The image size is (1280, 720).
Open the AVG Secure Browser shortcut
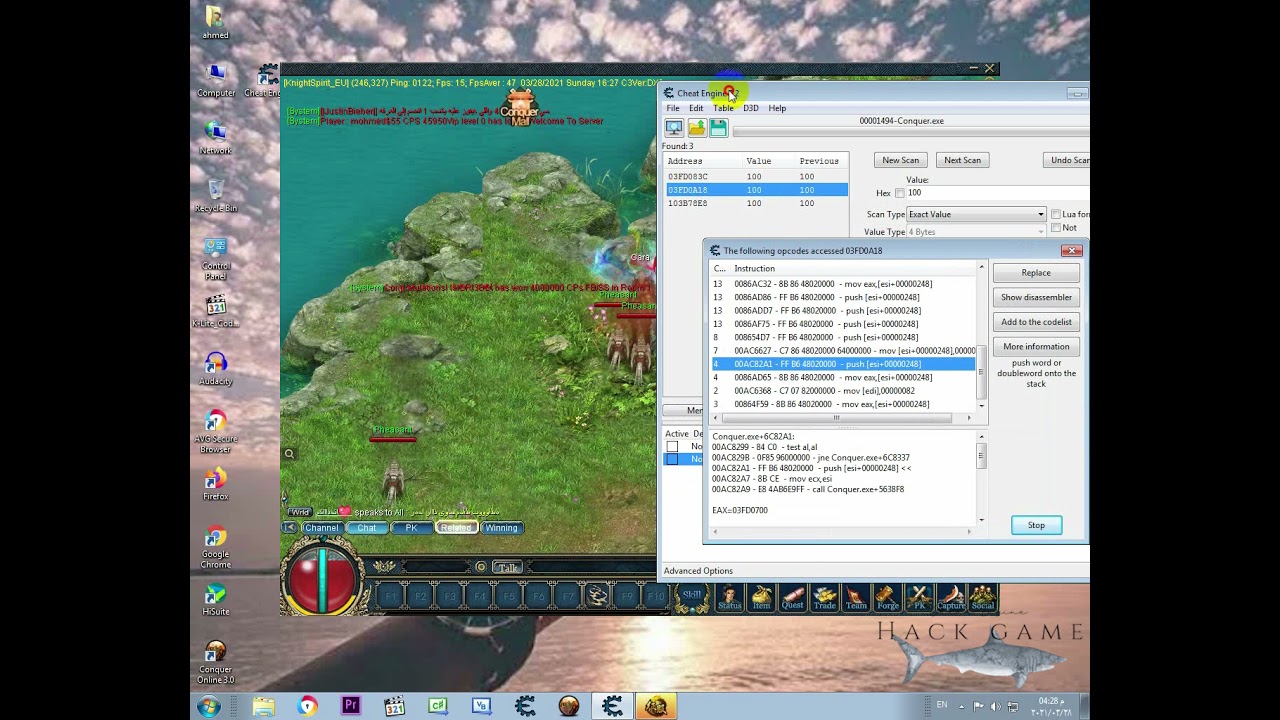coord(215,430)
